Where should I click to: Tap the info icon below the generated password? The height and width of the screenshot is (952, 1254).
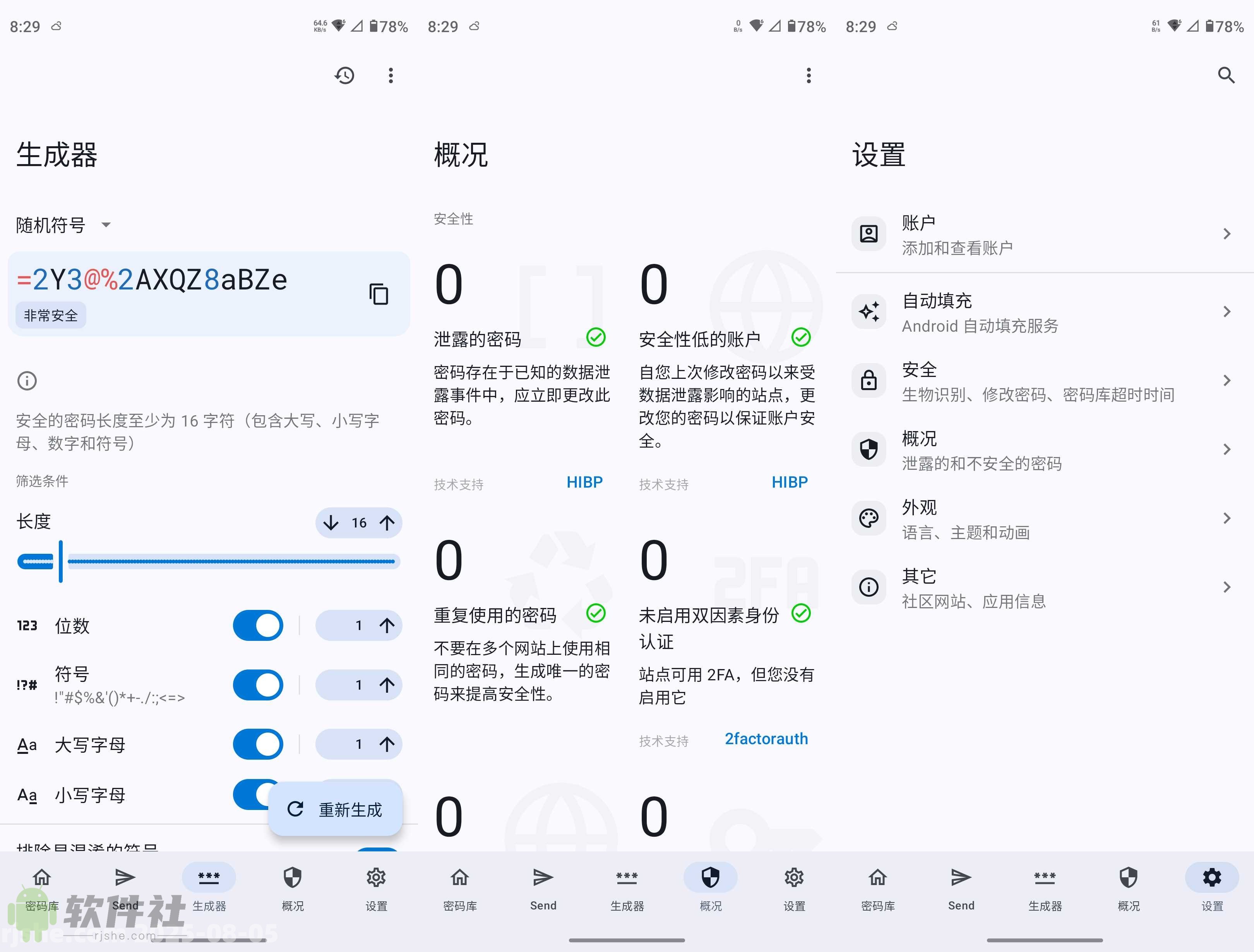26,380
